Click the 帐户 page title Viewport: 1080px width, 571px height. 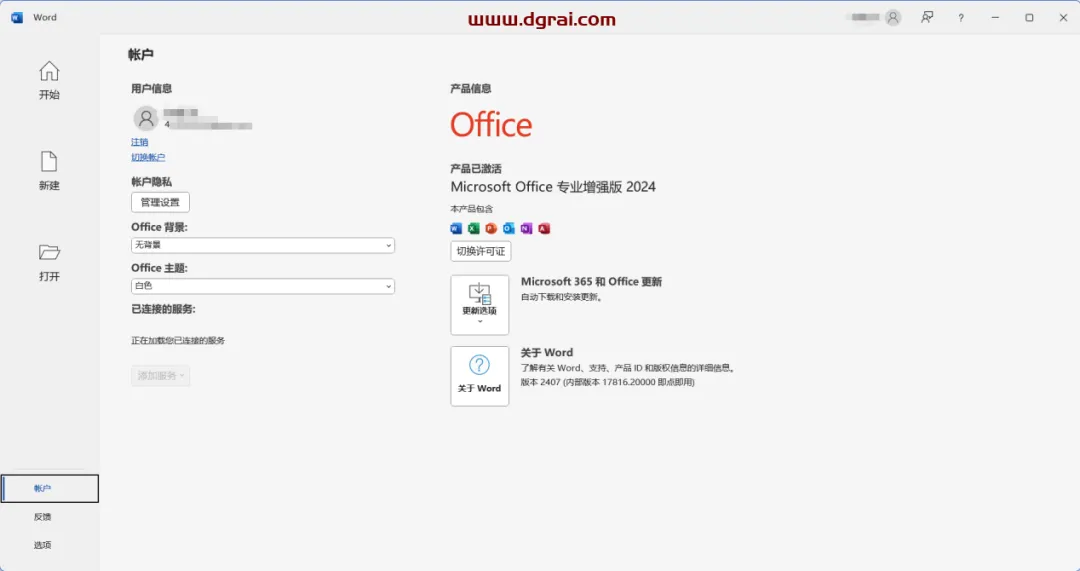pos(141,54)
